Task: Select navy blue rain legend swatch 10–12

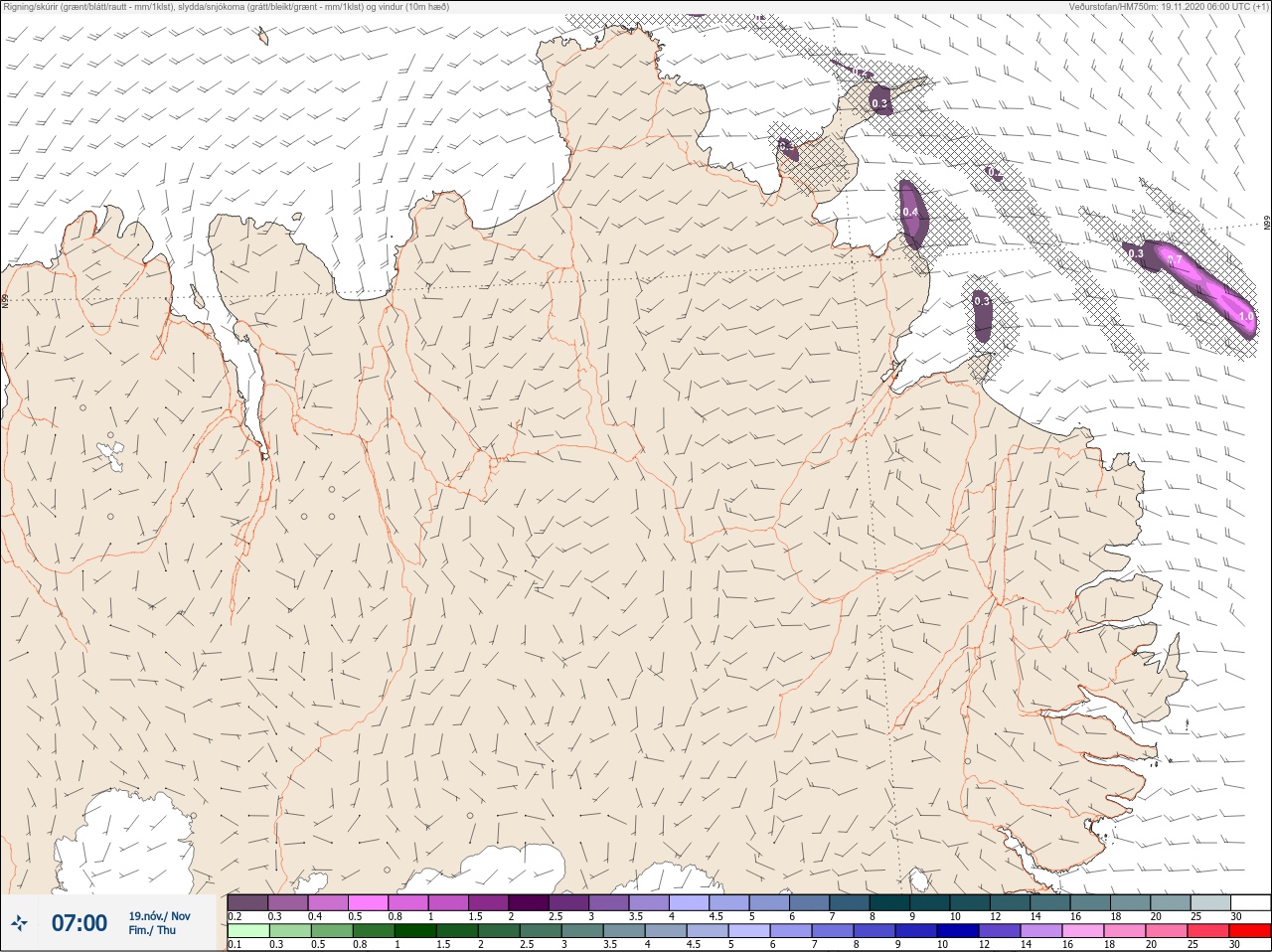Action: (x=959, y=931)
